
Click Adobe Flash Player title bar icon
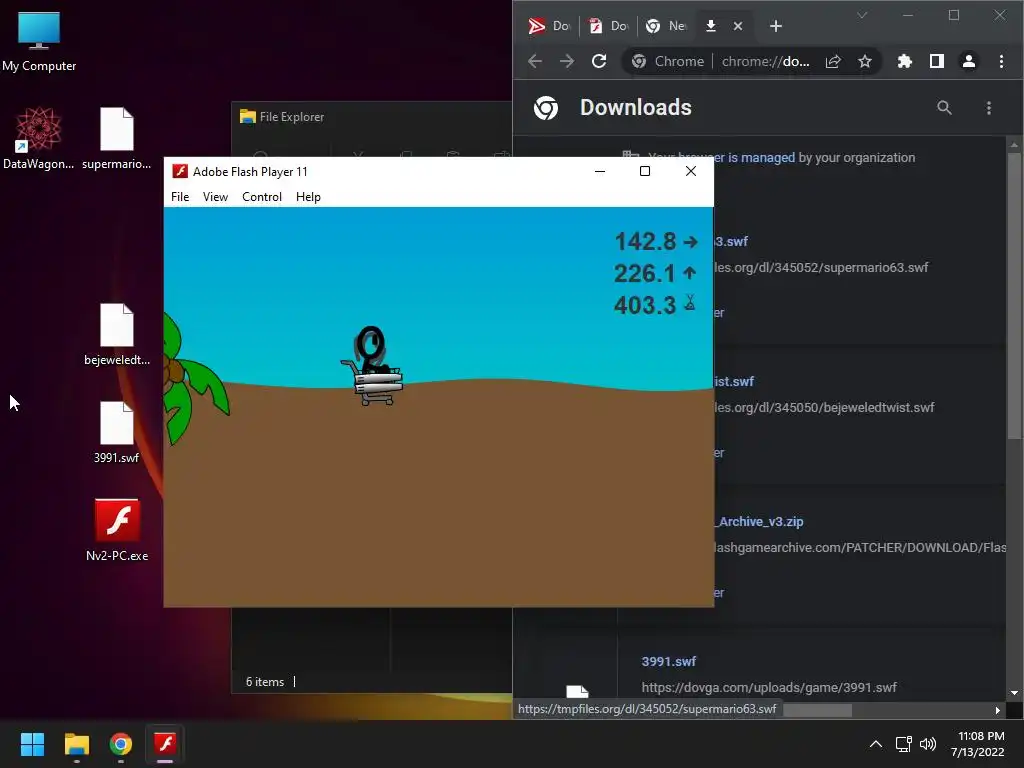click(180, 171)
